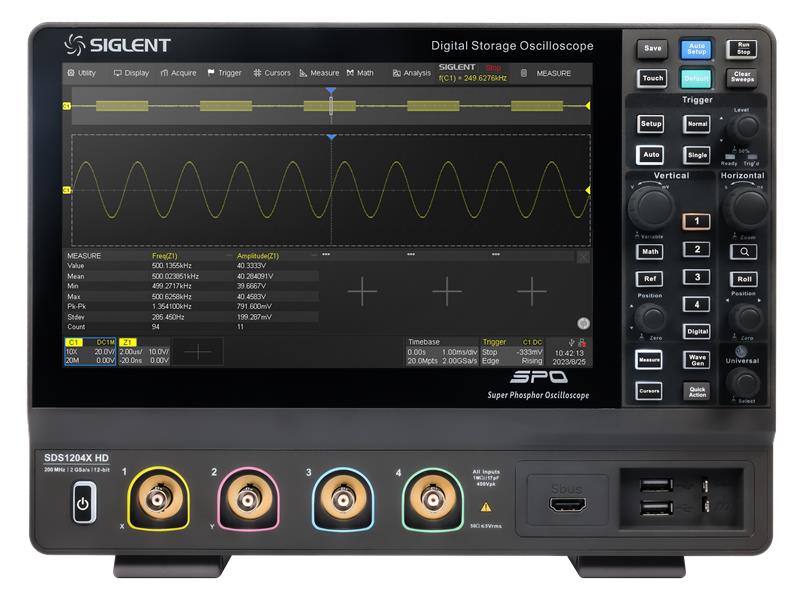The image size is (800, 600).
Task: Tap the USB status icon above the clock
Action: 571,342
